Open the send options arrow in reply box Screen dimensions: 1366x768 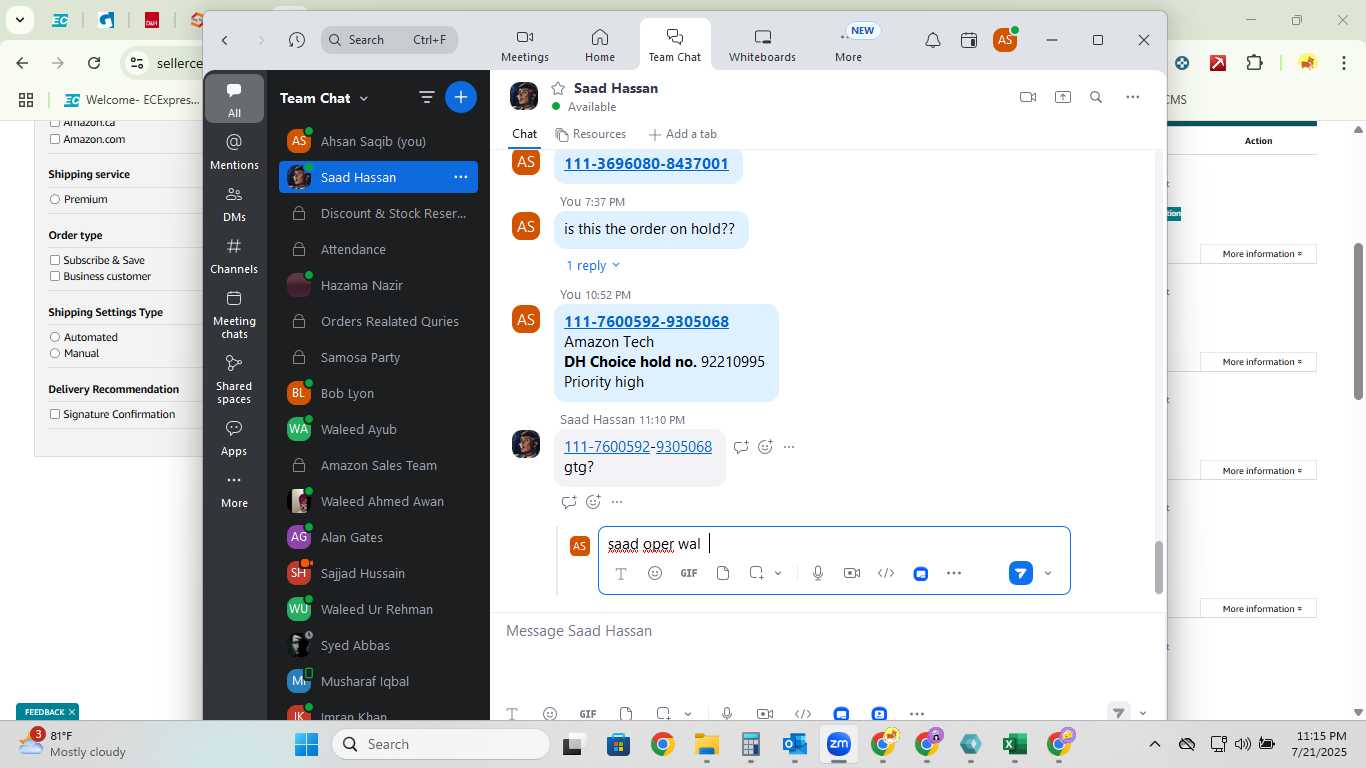(x=1048, y=573)
